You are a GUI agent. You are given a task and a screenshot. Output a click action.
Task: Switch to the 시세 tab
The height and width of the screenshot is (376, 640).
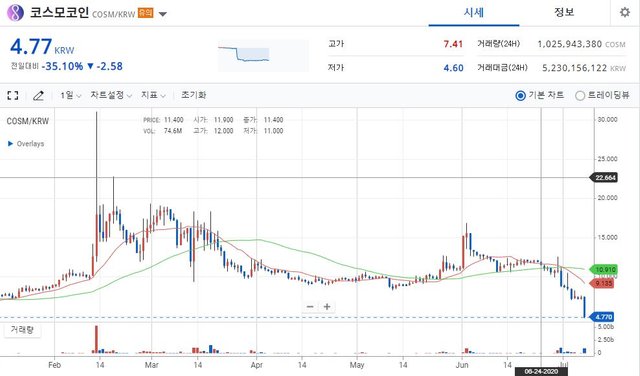point(474,13)
